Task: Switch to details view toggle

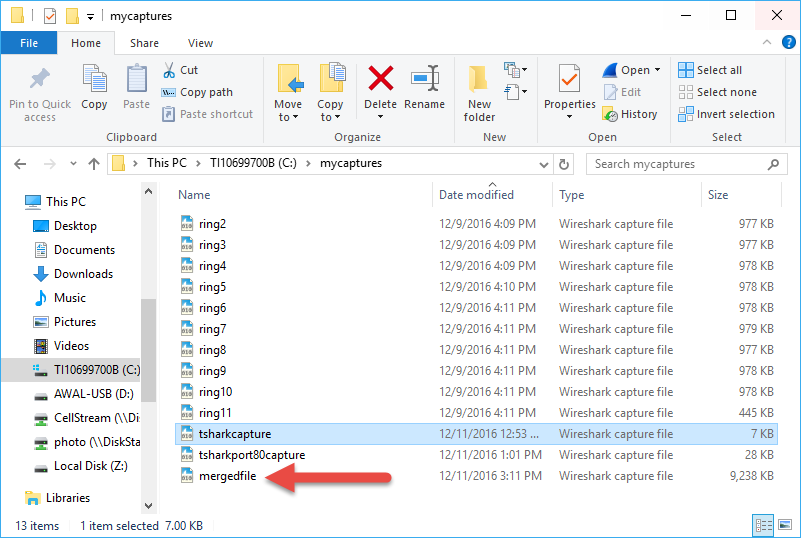Action: [765, 525]
